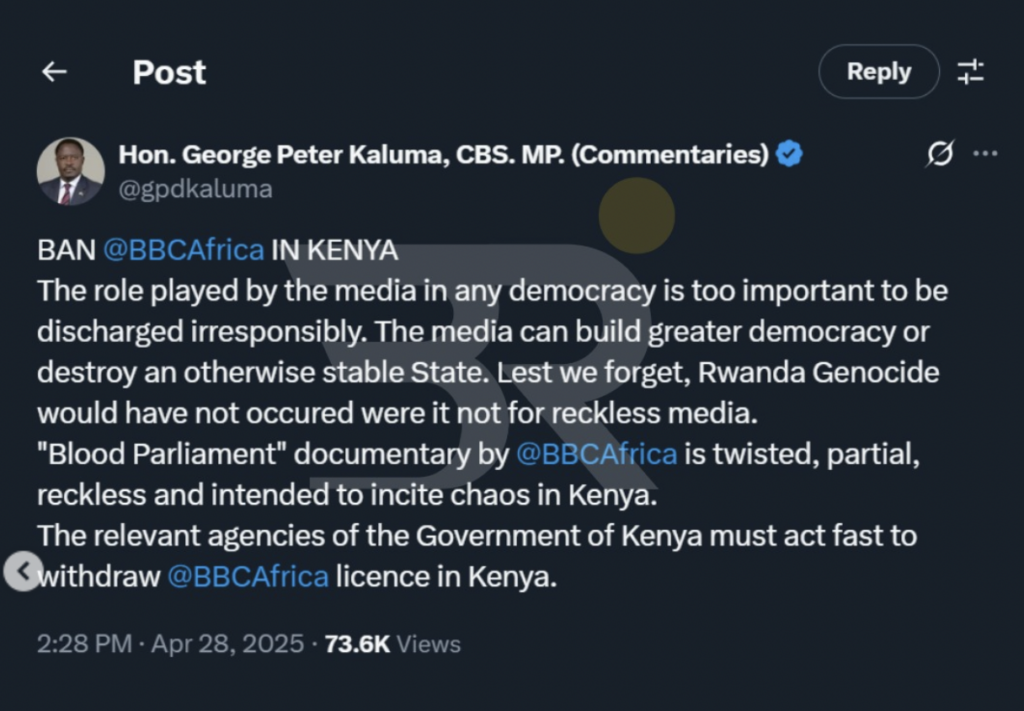Open reply sorting filter icon
The height and width of the screenshot is (711, 1024).
point(970,72)
